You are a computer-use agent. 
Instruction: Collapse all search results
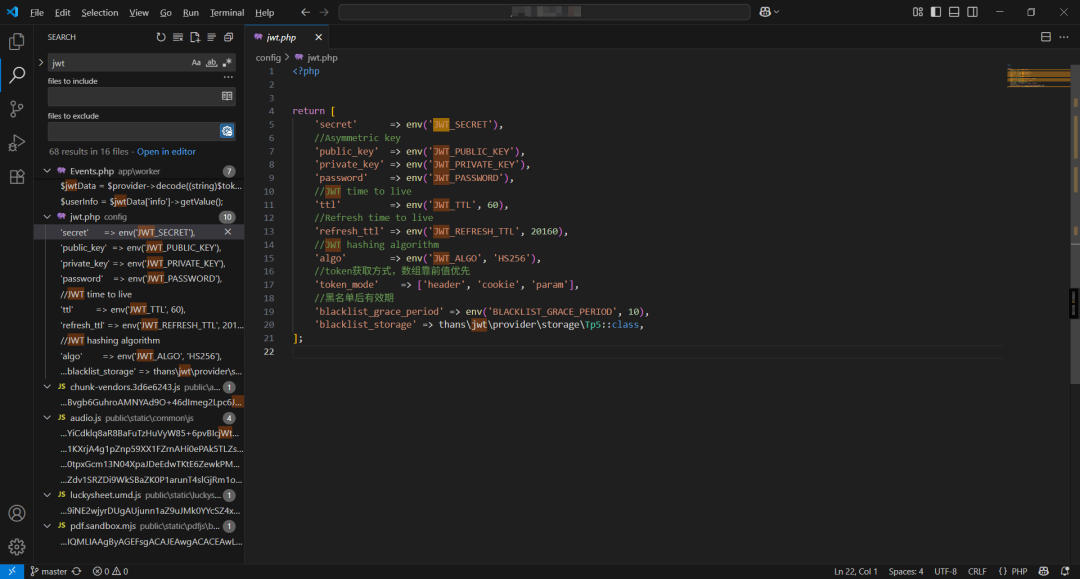click(228, 37)
